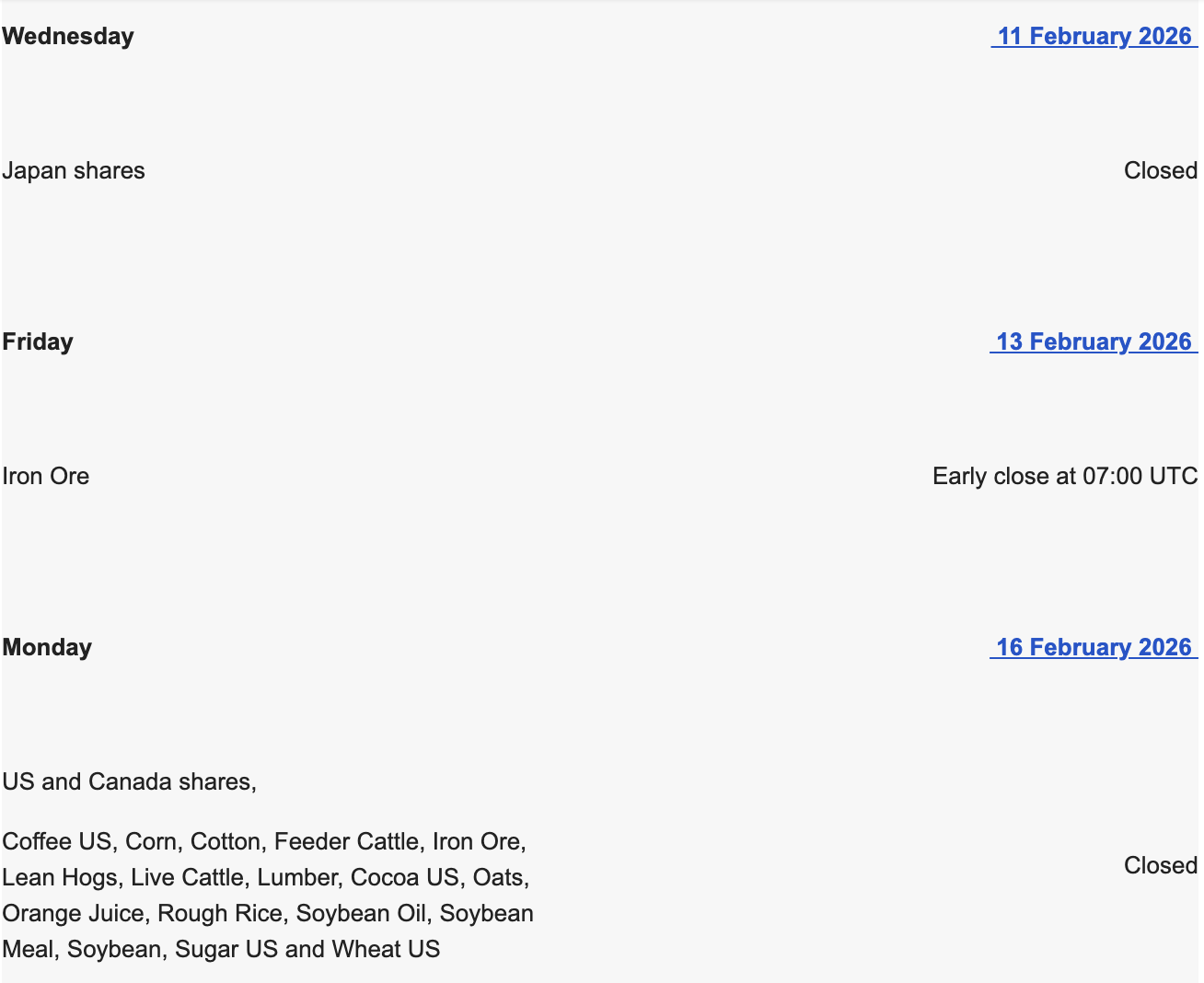This screenshot has height=983, width=1204.
Task: Click Iron Ore in the Friday section
Action: tap(46, 476)
